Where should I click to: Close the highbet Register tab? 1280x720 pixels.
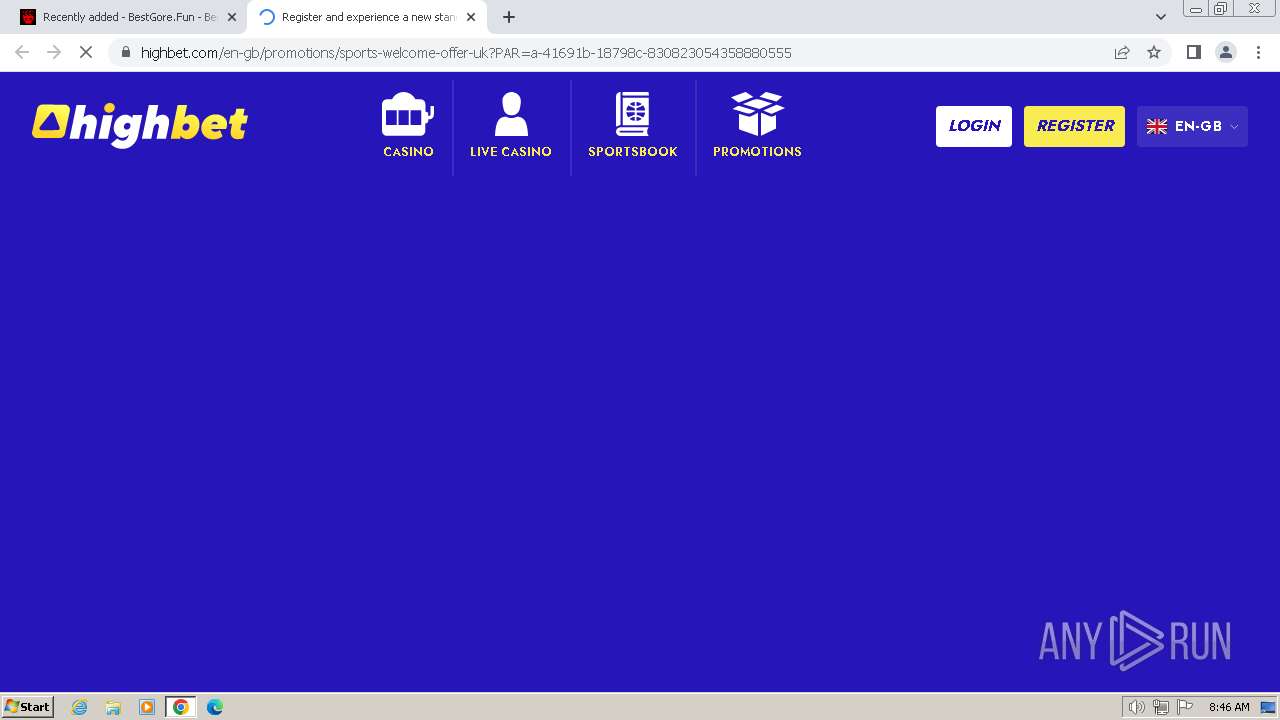click(471, 17)
